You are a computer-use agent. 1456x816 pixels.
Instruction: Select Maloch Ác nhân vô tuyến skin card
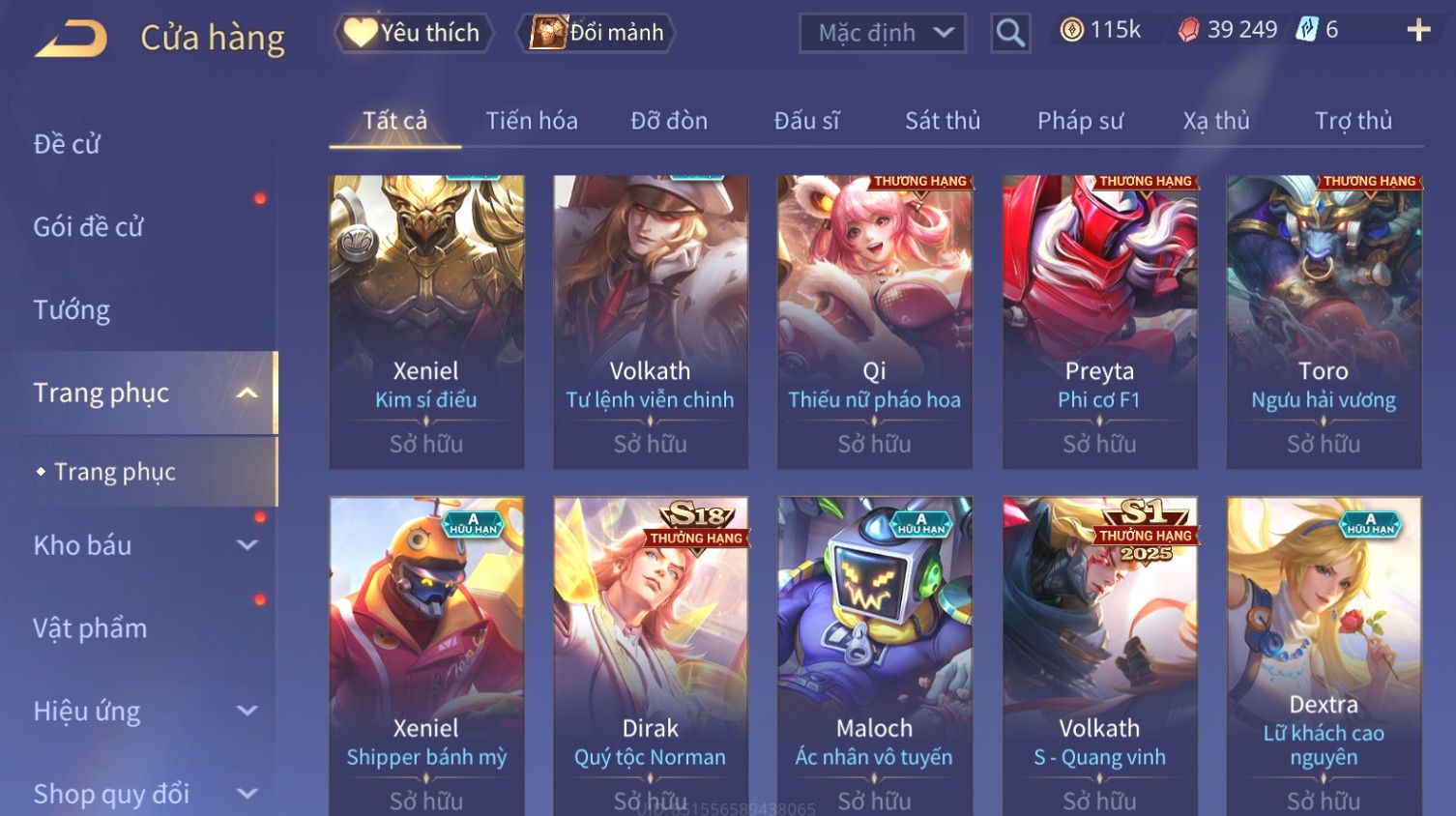point(875,656)
